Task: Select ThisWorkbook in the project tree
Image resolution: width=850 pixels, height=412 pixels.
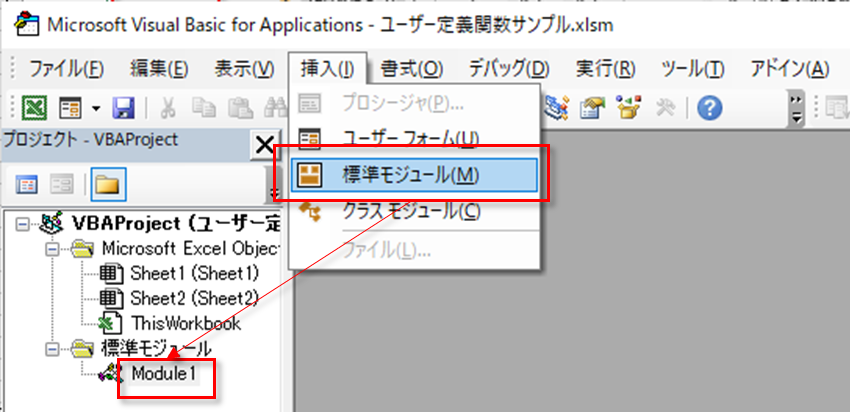Action: click(185, 324)
